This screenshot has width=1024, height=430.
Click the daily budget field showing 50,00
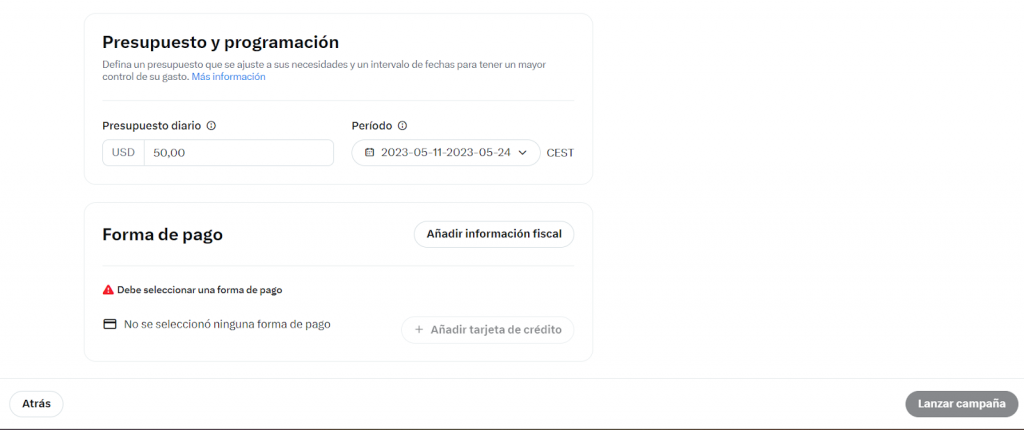[238, 153]
